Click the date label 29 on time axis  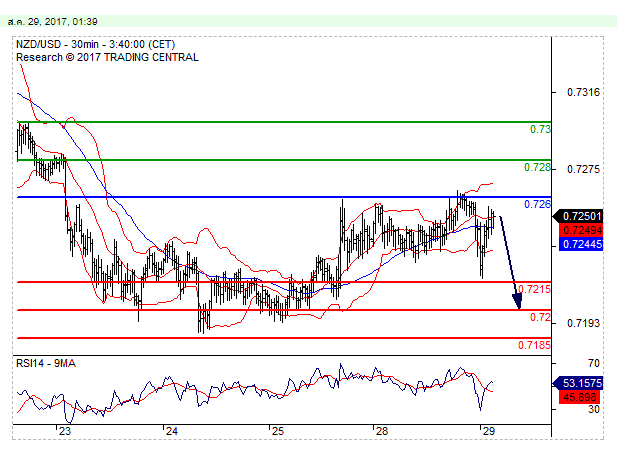(488, 431)
